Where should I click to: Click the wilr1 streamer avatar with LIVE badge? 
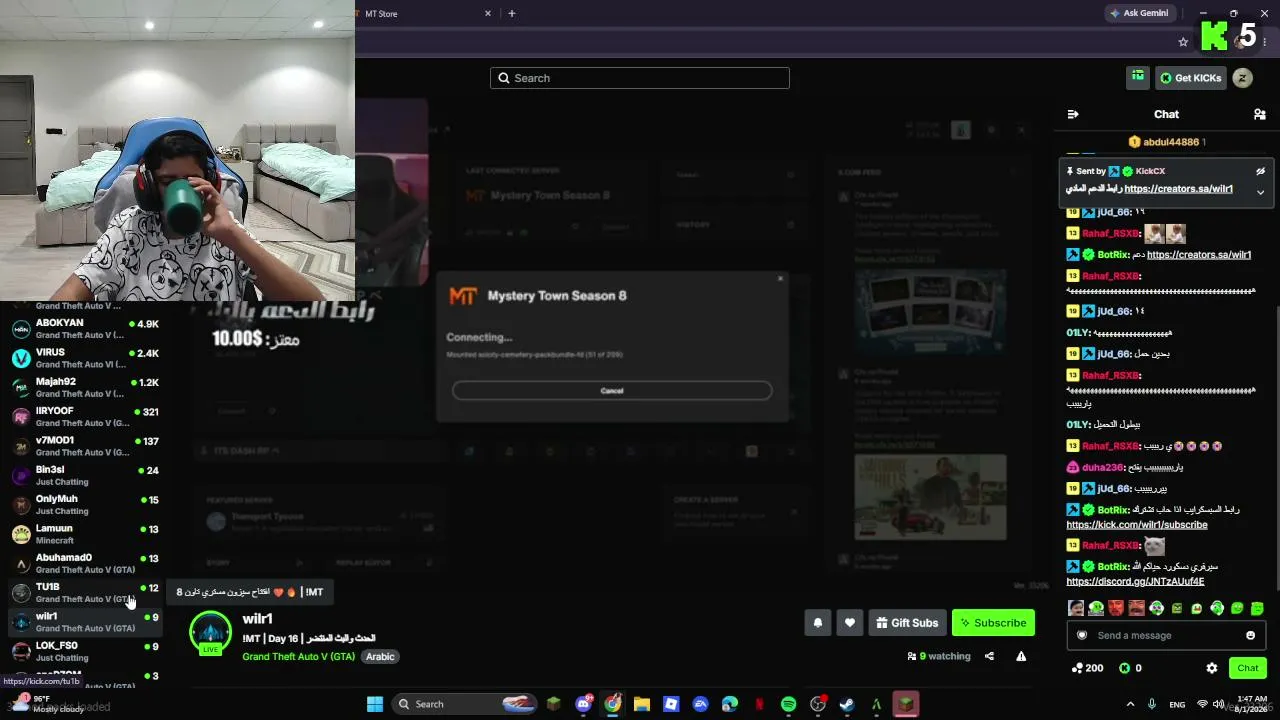tap(210, 633)
